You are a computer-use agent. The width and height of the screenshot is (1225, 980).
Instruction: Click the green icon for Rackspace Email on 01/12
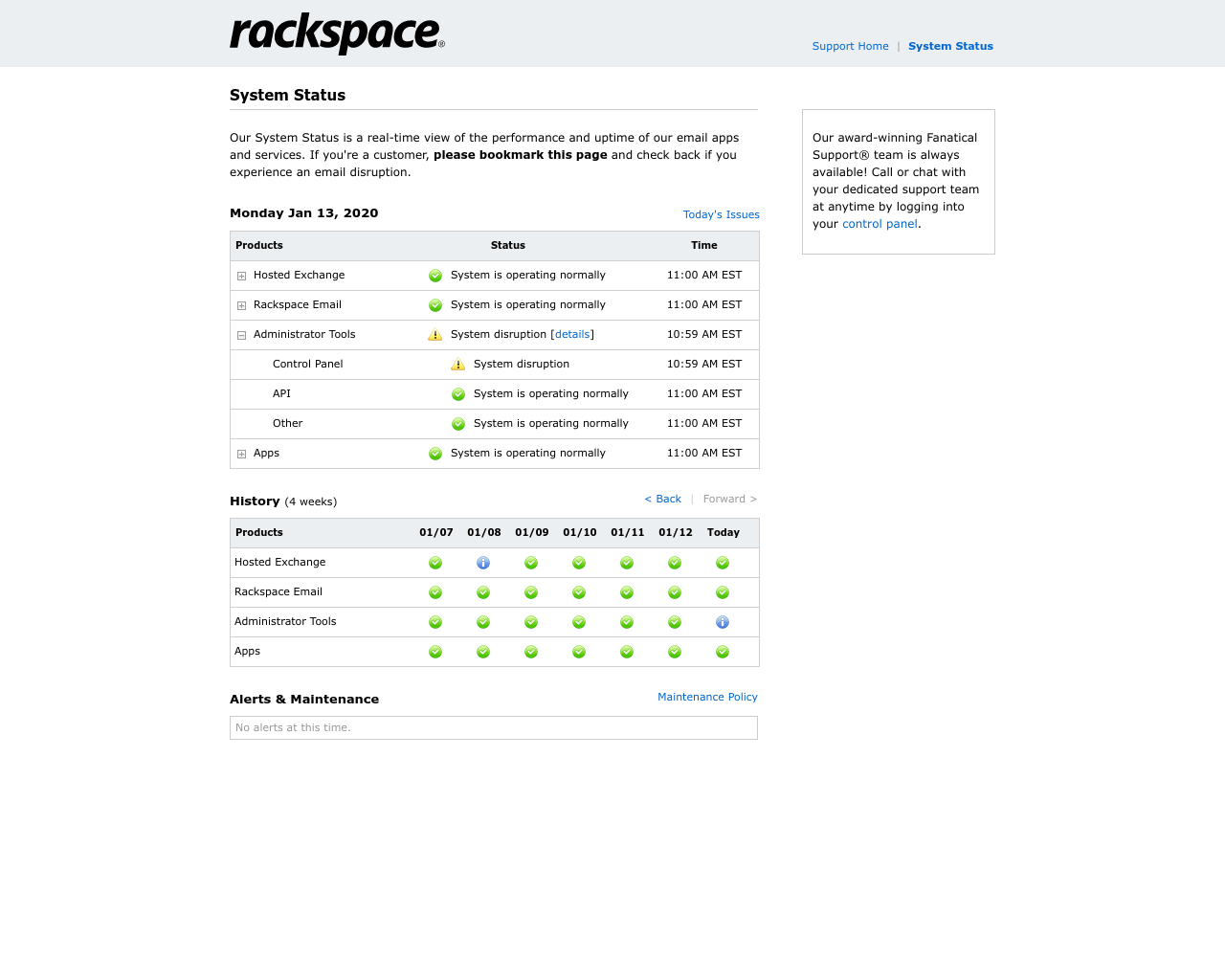[675, 591]
